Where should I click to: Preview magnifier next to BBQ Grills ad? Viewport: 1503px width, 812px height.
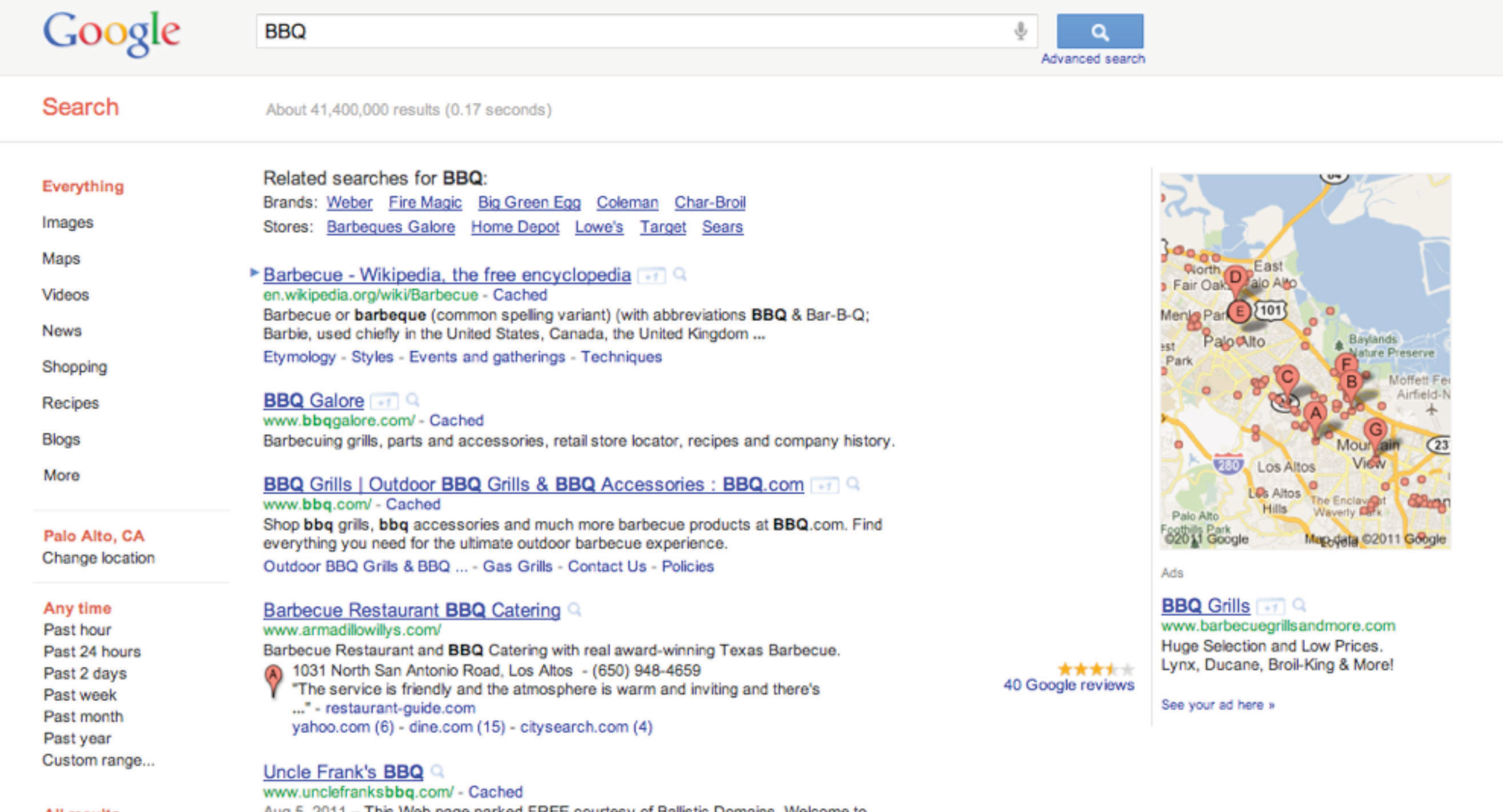point(1299,605)
